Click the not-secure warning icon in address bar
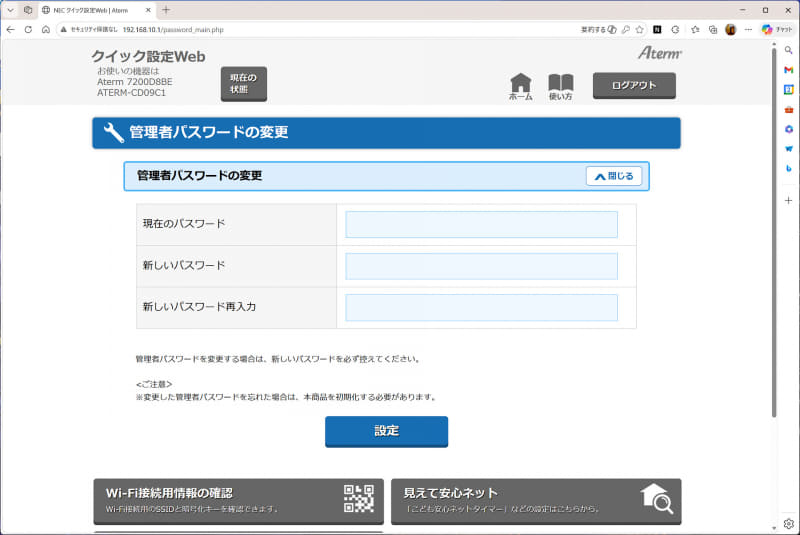800x535 pixels. coord(64,30)
